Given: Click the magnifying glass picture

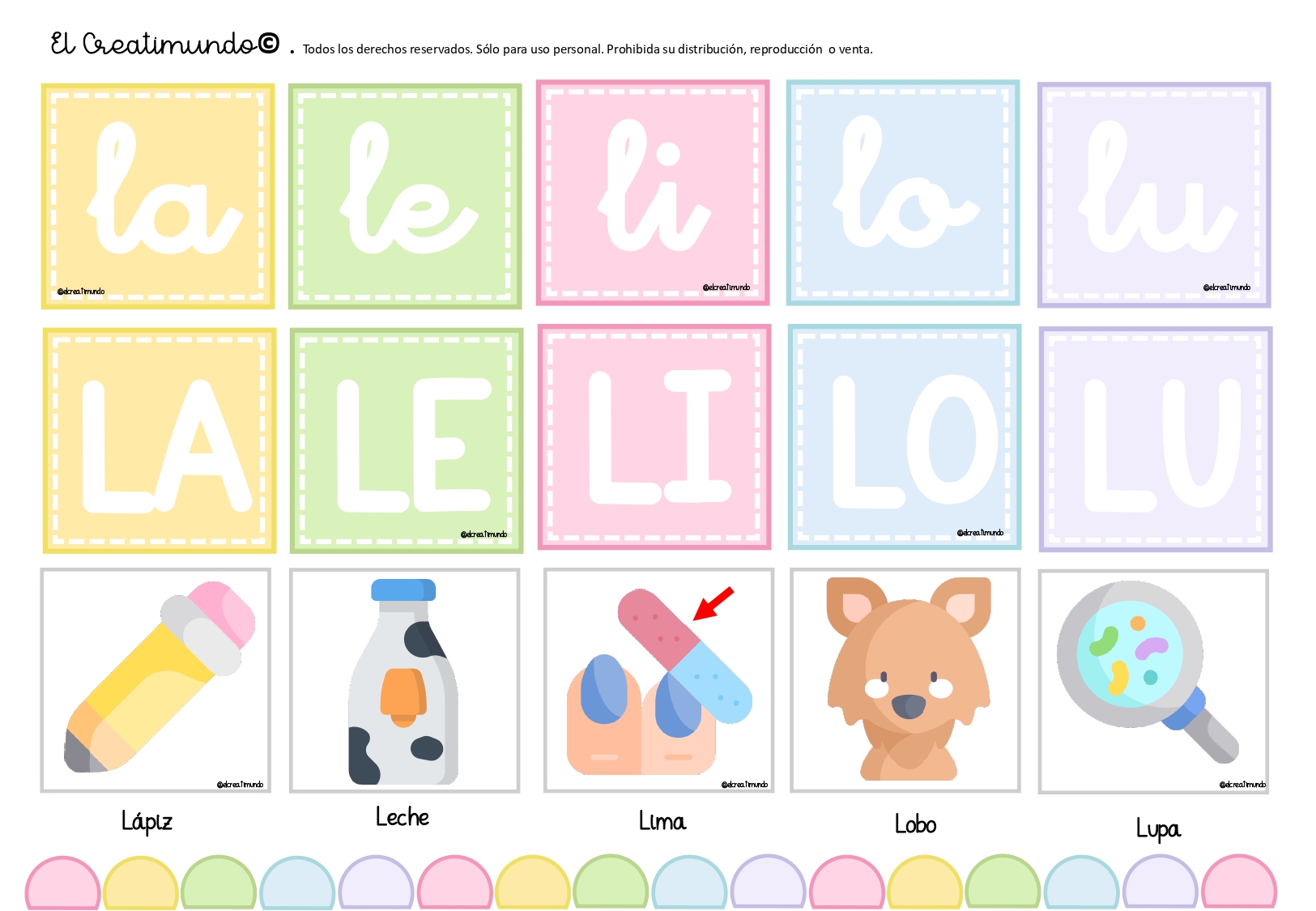Looking at the screenshot, I should pos(1154,681).
